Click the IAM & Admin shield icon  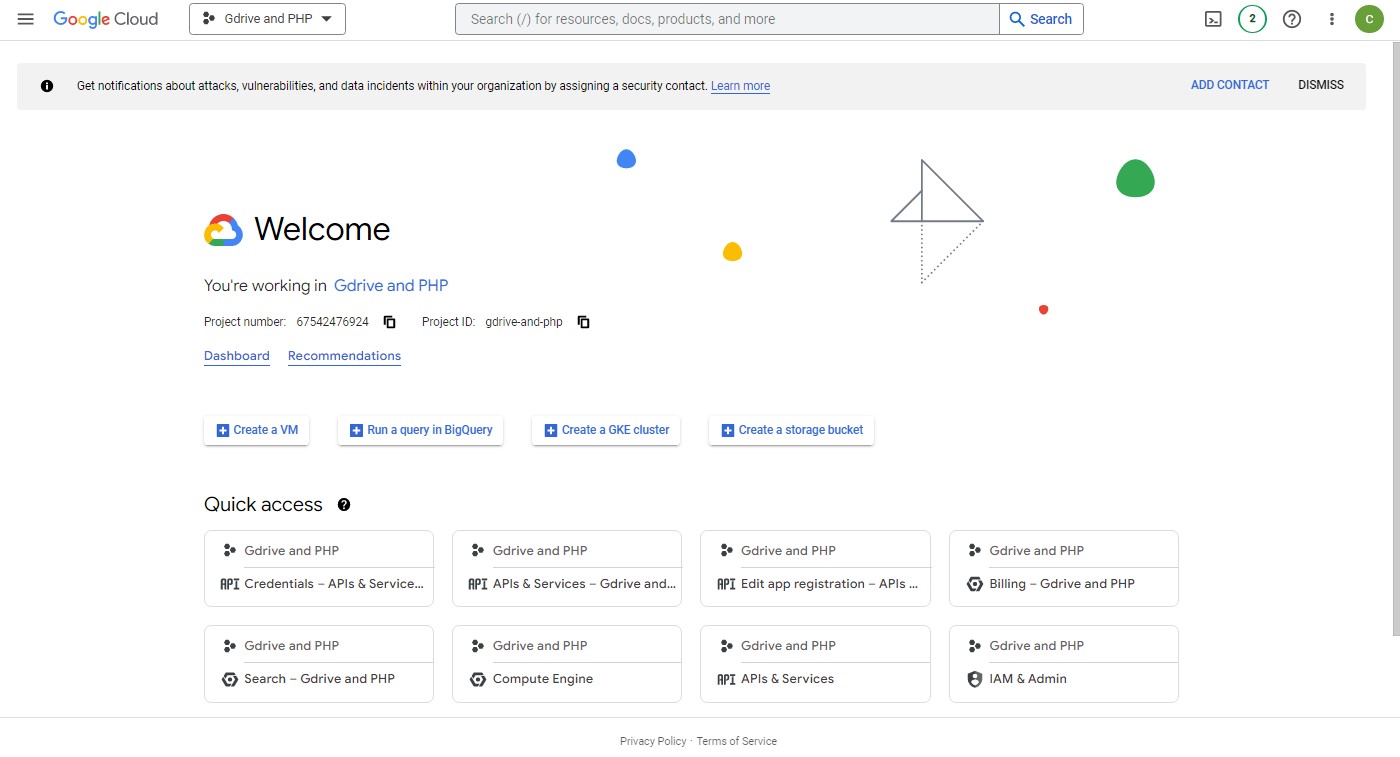click(x=975, y=679)
